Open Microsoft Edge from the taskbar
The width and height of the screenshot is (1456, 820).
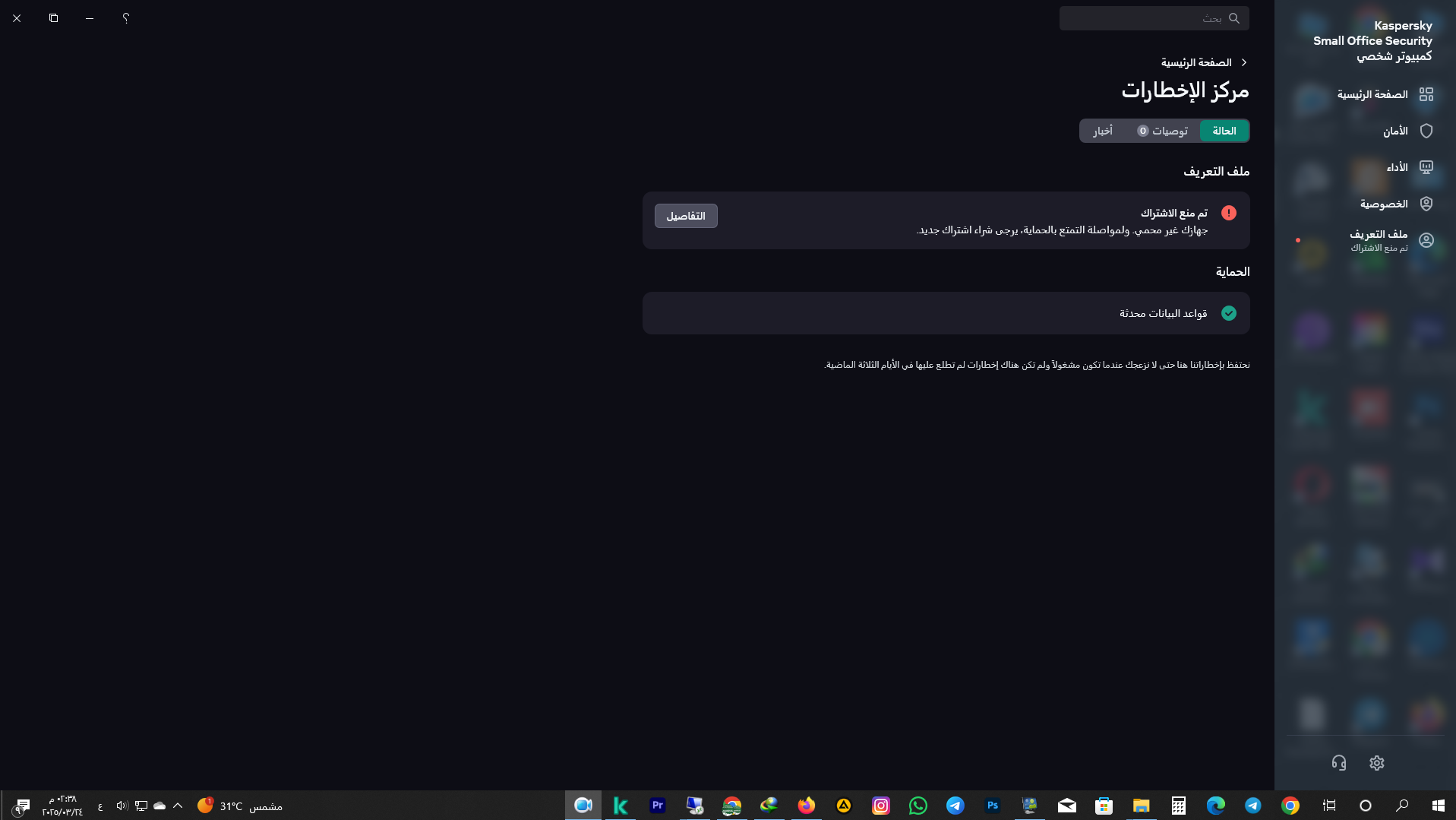[x=1216, y=806]
